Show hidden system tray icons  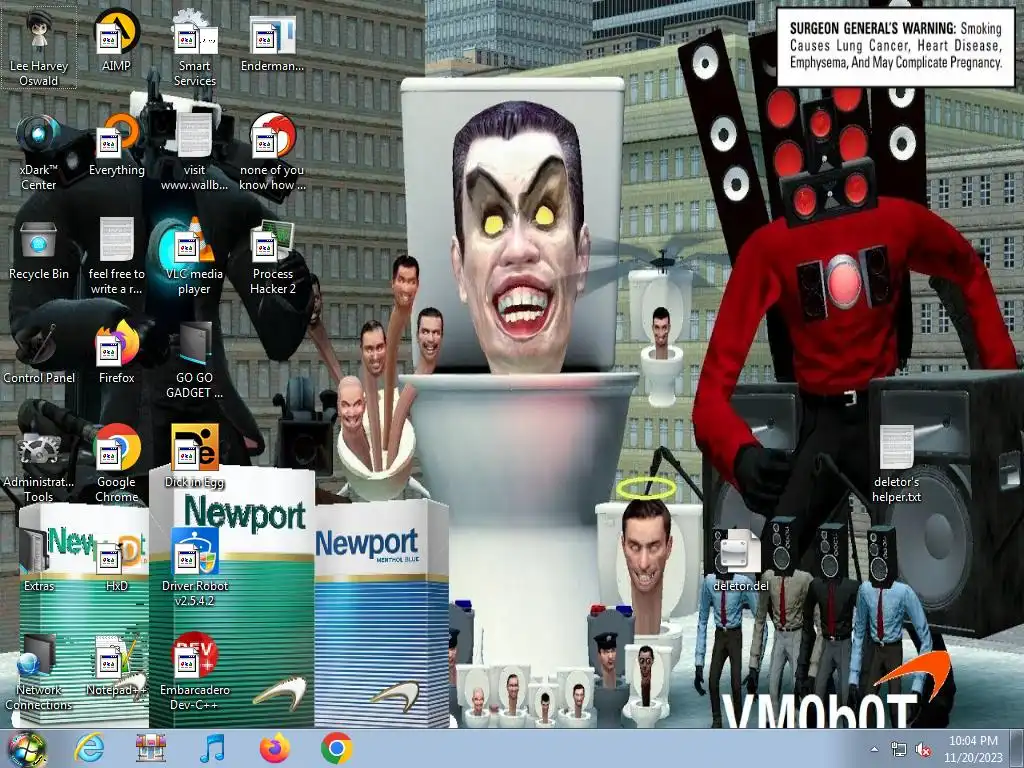pyautogui.click(x=874, y=750)
